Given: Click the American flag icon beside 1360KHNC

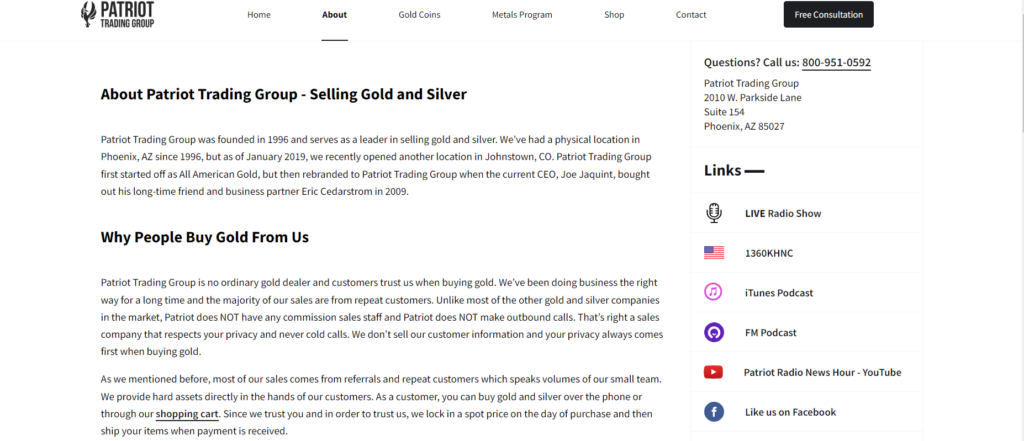Looking at the screenshot, I should pyautogui.click(x=714, y=253).
